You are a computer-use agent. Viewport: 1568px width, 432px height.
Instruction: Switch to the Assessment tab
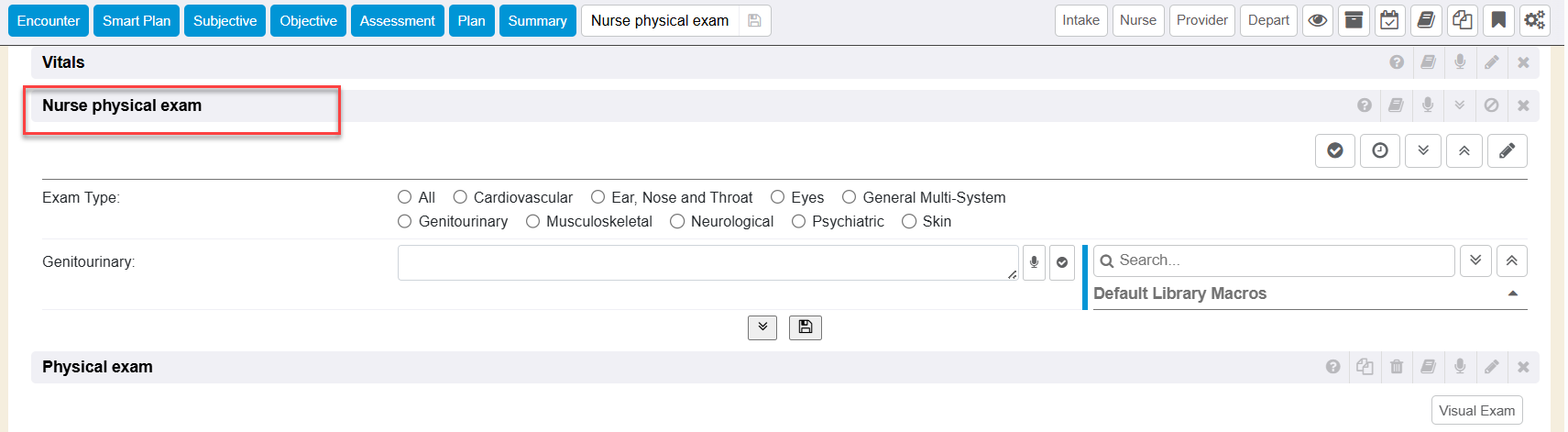click(x=397, y=20)
